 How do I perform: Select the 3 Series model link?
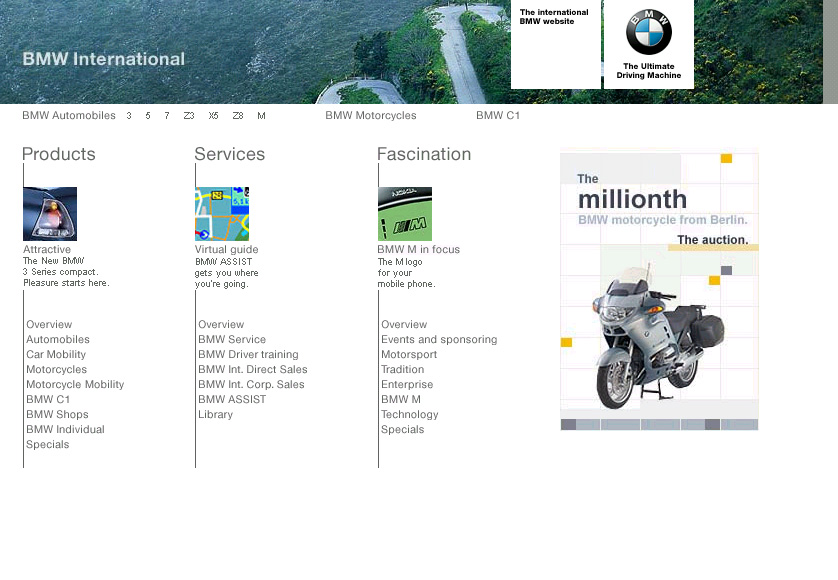click(x=129, y=116)
